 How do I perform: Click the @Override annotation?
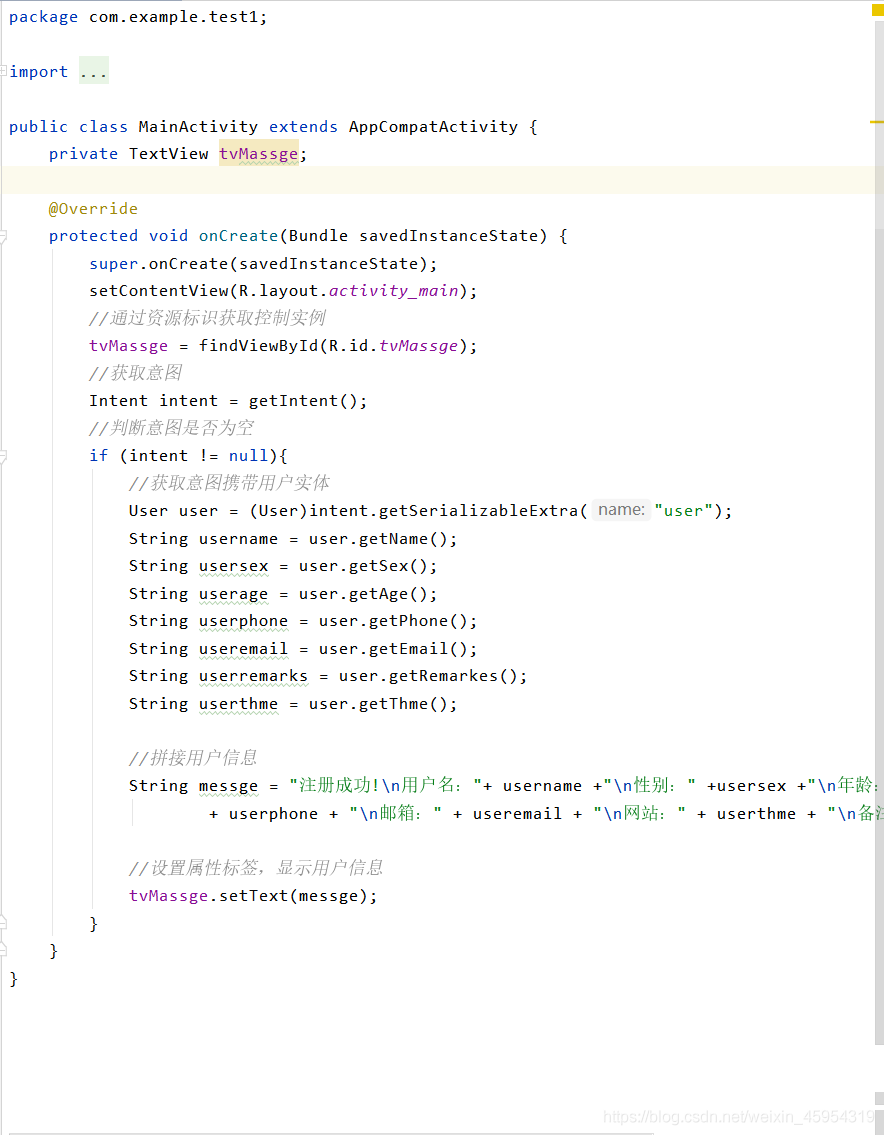coord(93,208)
